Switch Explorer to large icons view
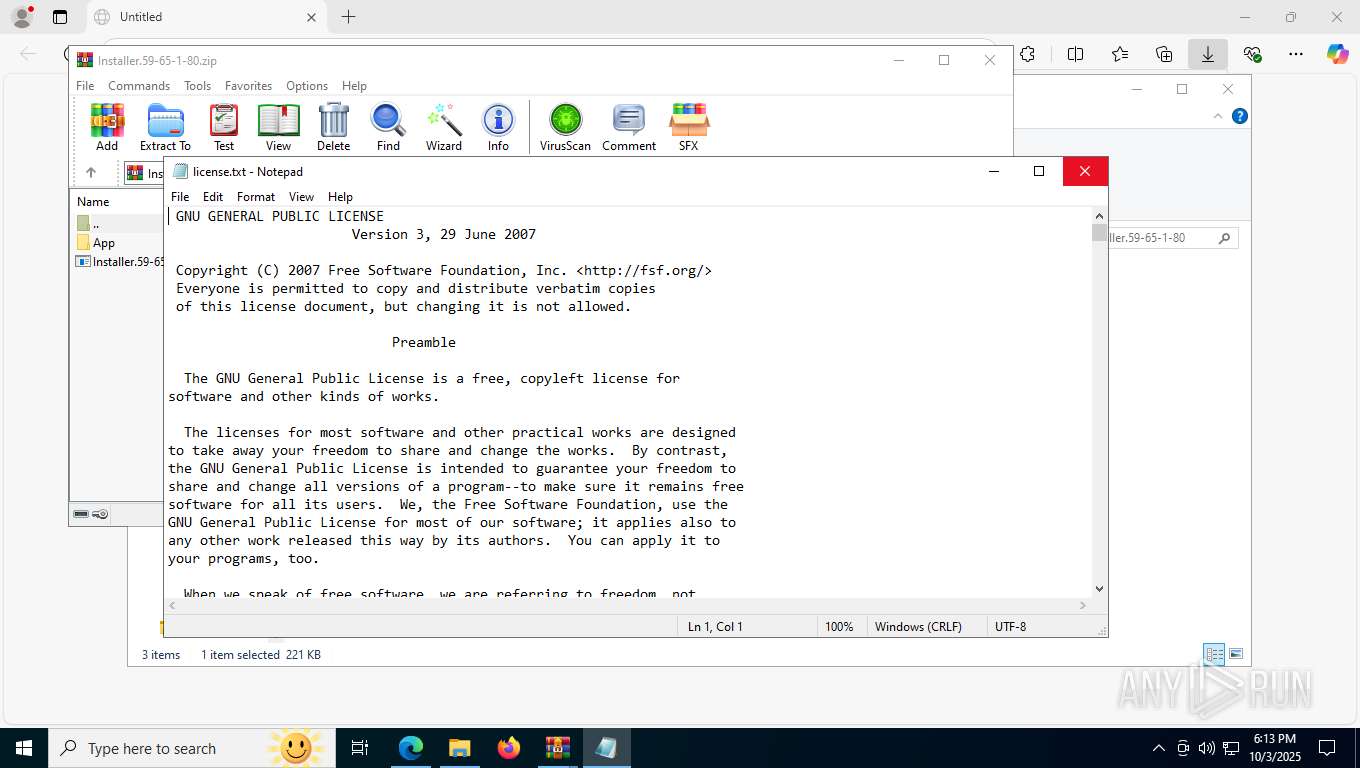1360x768 pixels. (x=1236, y=655)
